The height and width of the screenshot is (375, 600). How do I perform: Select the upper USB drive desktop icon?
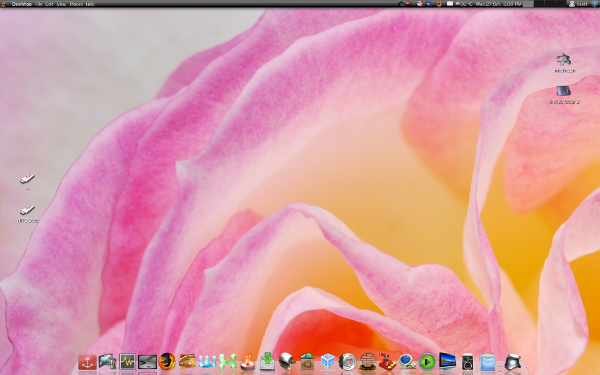pyautogui.click(x=28, y=179)
